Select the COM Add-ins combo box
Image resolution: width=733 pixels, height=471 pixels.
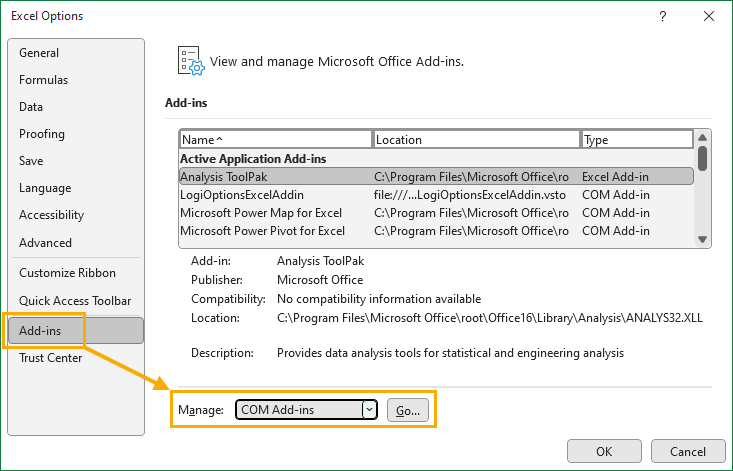(306, 410)
